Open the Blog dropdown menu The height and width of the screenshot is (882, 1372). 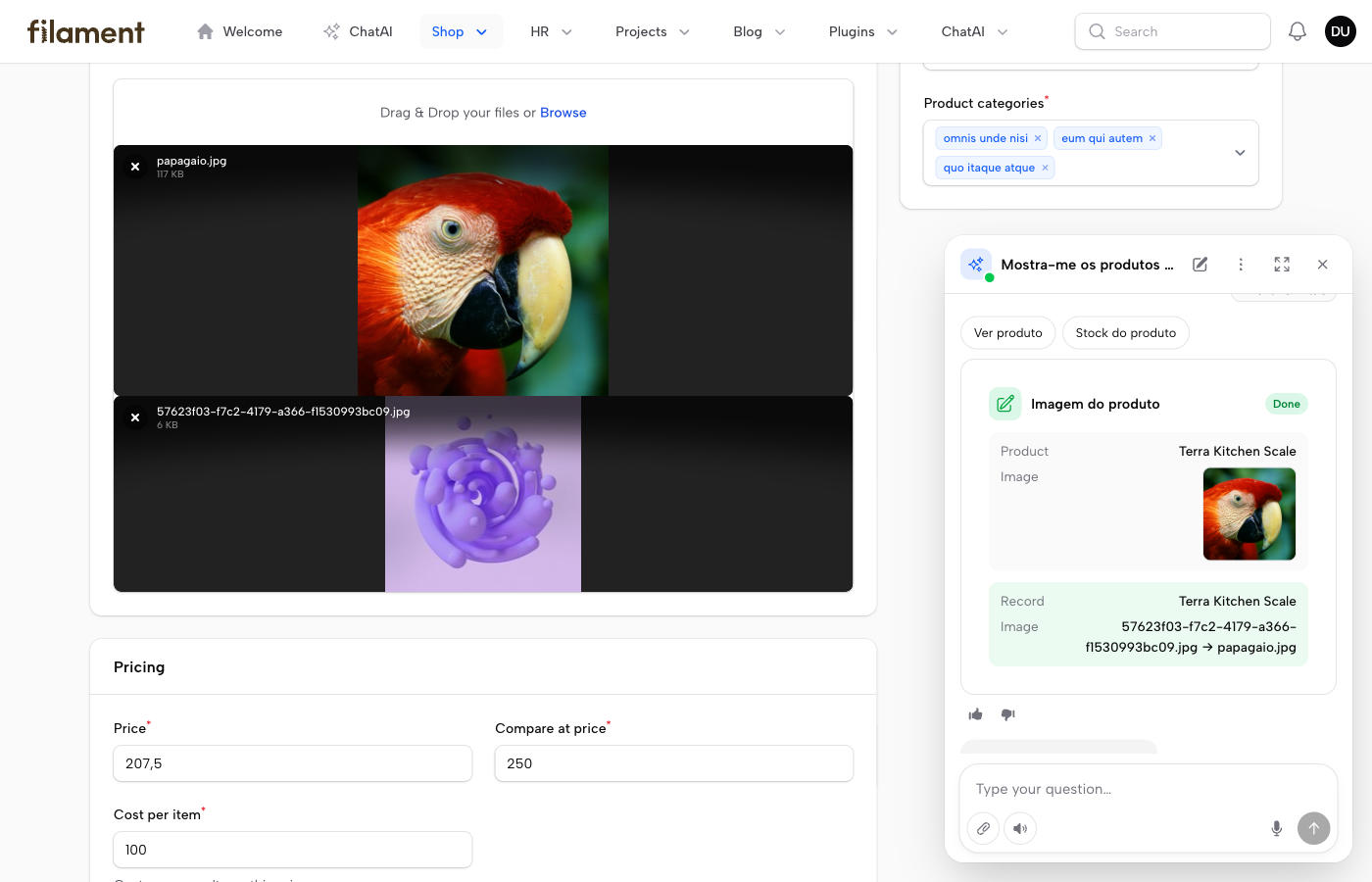pyautogui.click(x=759, y=31)
